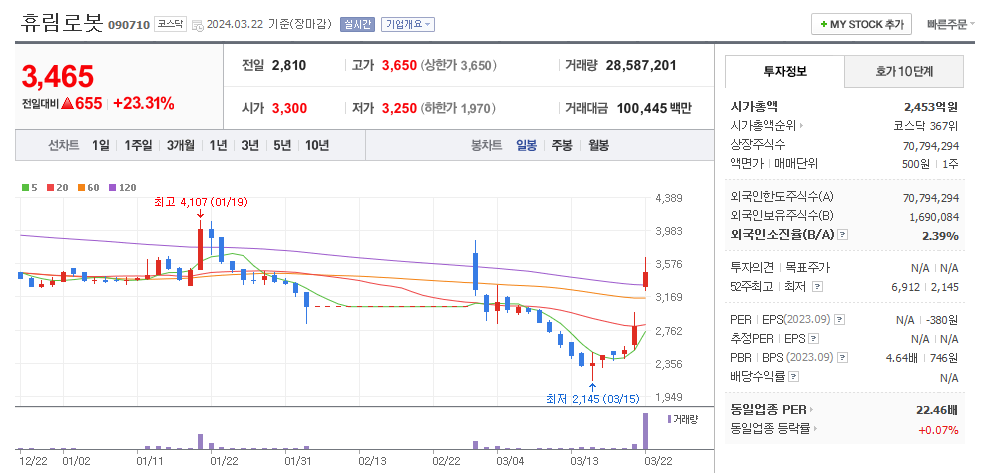Expand arrow next to 동일업종 등락률
994x473 pixels.
[815, 429]
